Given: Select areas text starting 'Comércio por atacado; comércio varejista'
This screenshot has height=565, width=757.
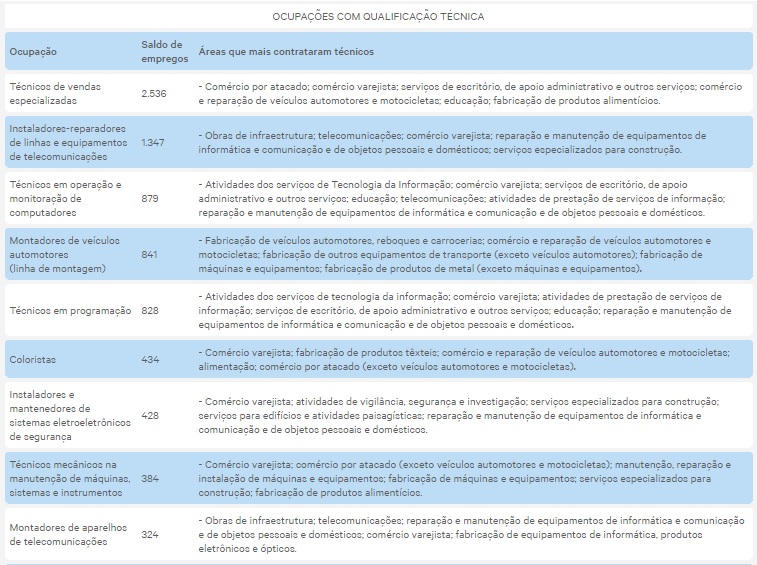Looking at the screenshot, I should (x=470, y=94).
